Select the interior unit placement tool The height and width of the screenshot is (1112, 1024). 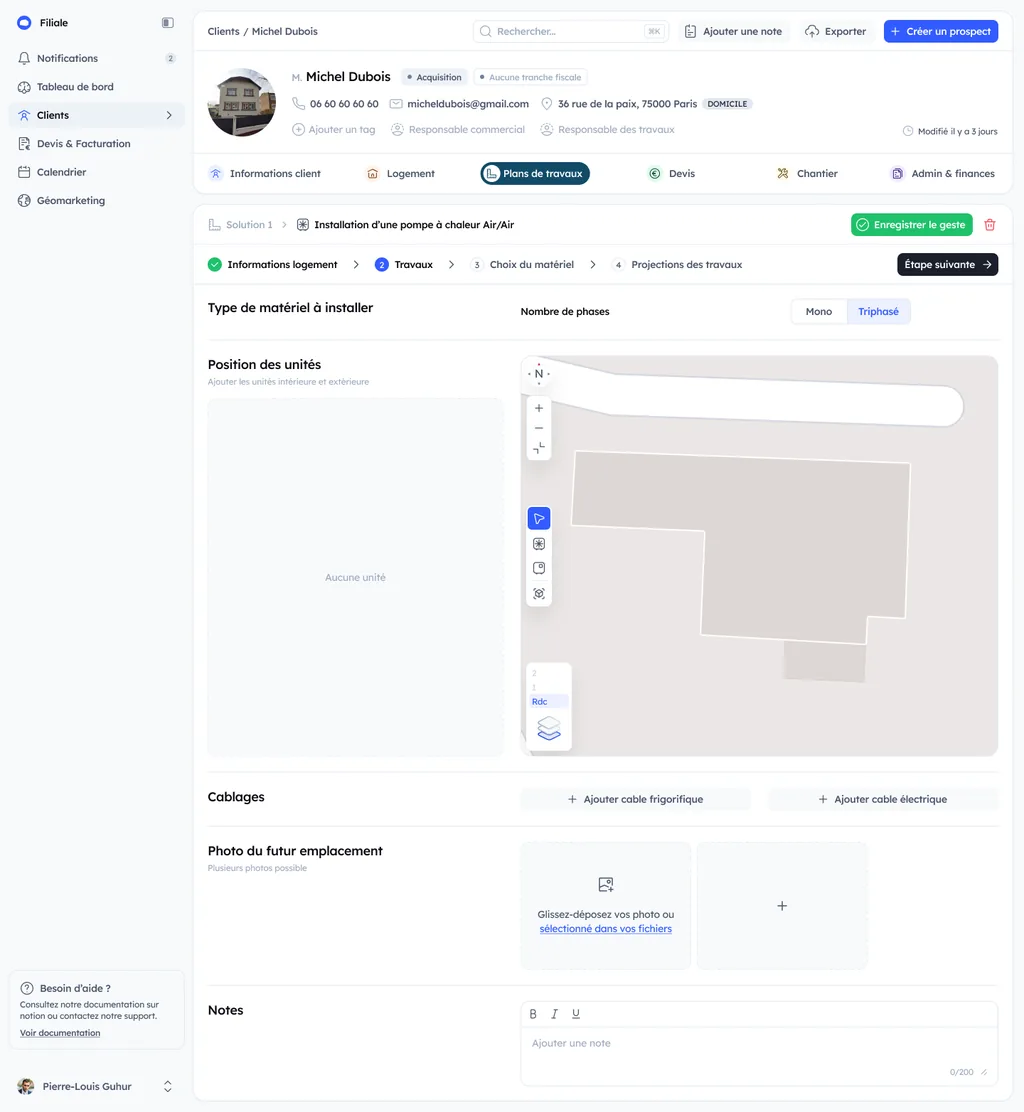(x=539, y=568)
